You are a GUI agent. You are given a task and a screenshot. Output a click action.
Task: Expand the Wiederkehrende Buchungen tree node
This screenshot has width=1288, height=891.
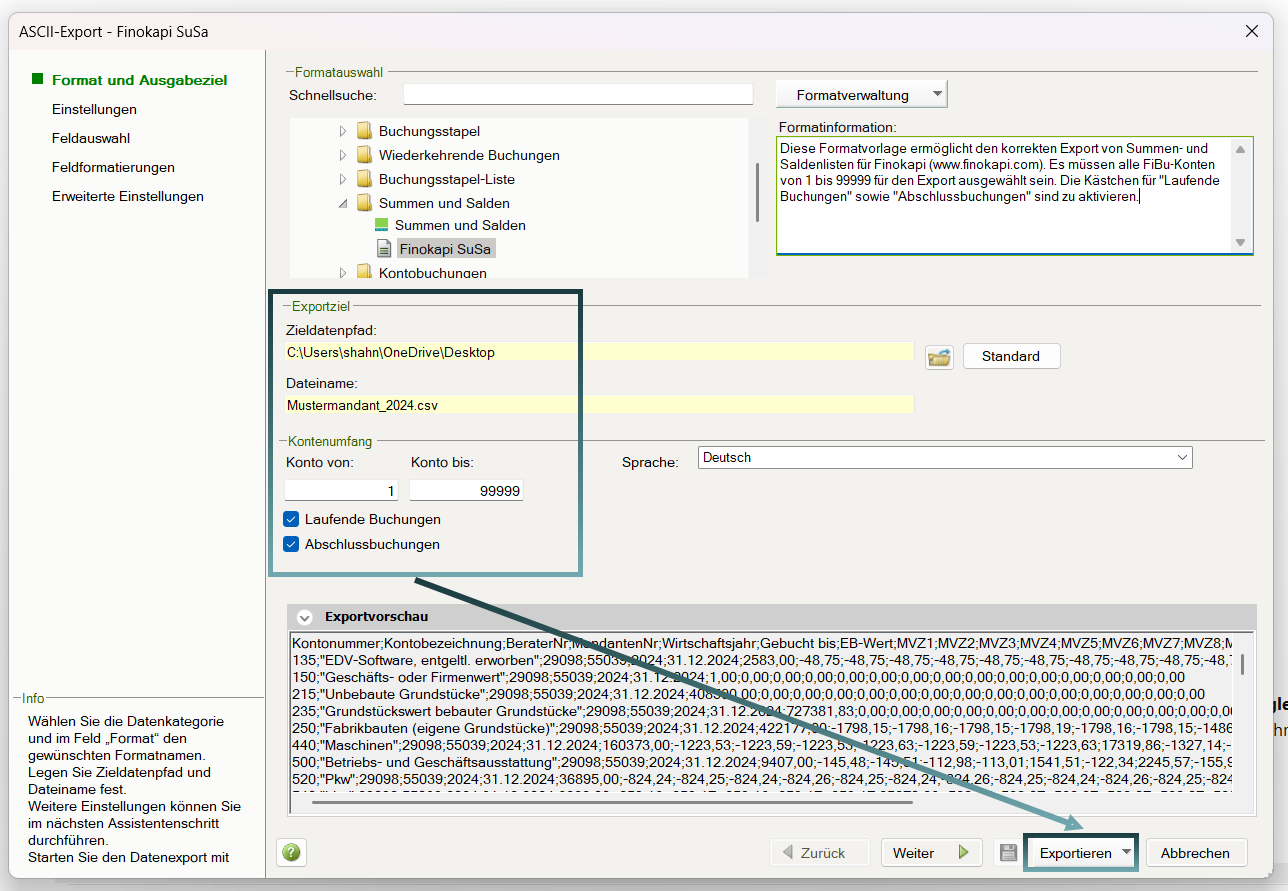click(x=343, y=155)
